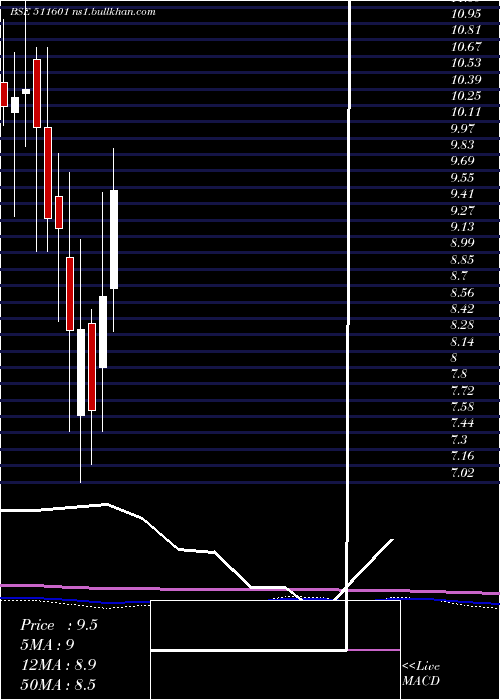Click the 7.58 price axis label
The height and width of the screenshot is (700, 500).
[x=462, y=407]
